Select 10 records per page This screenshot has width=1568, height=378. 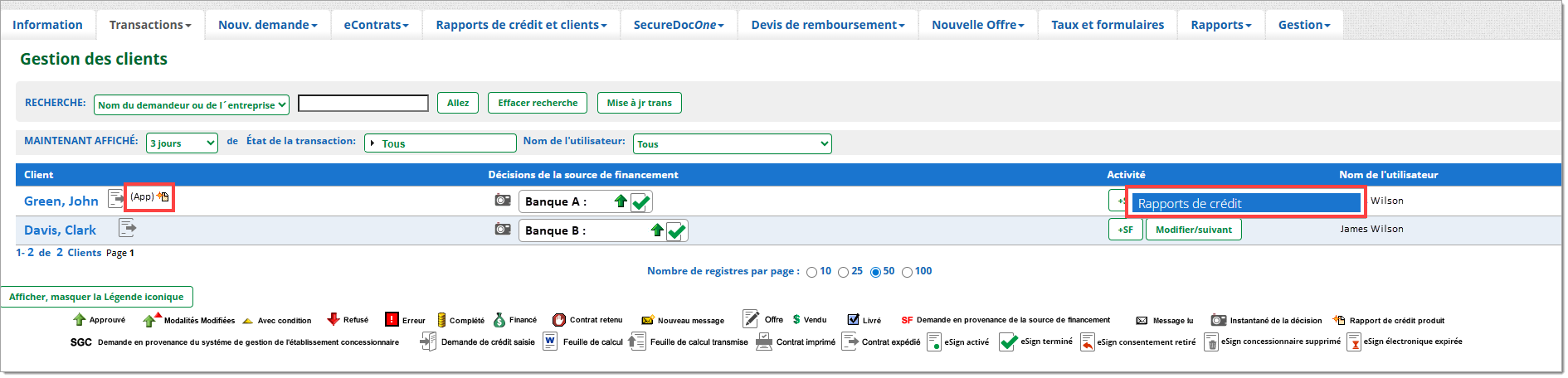click(811, 273)
